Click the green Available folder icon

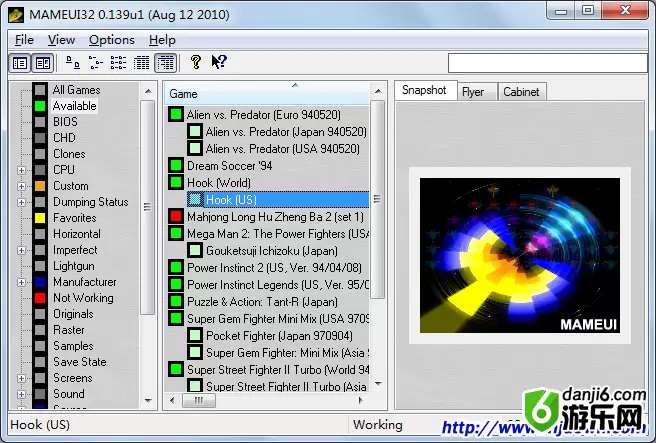[x=40, y=106]
